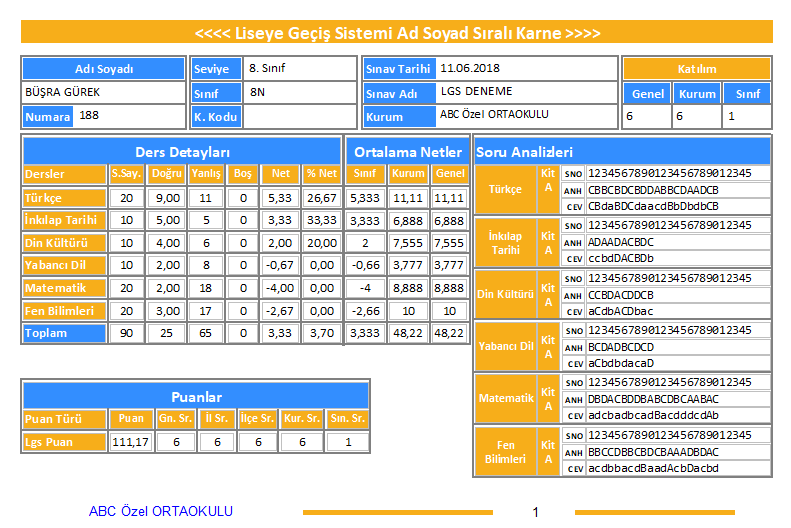Select the 'Lgs Puan' row label
This screenshot has width=791, height=528.
[x=65, y=442]
